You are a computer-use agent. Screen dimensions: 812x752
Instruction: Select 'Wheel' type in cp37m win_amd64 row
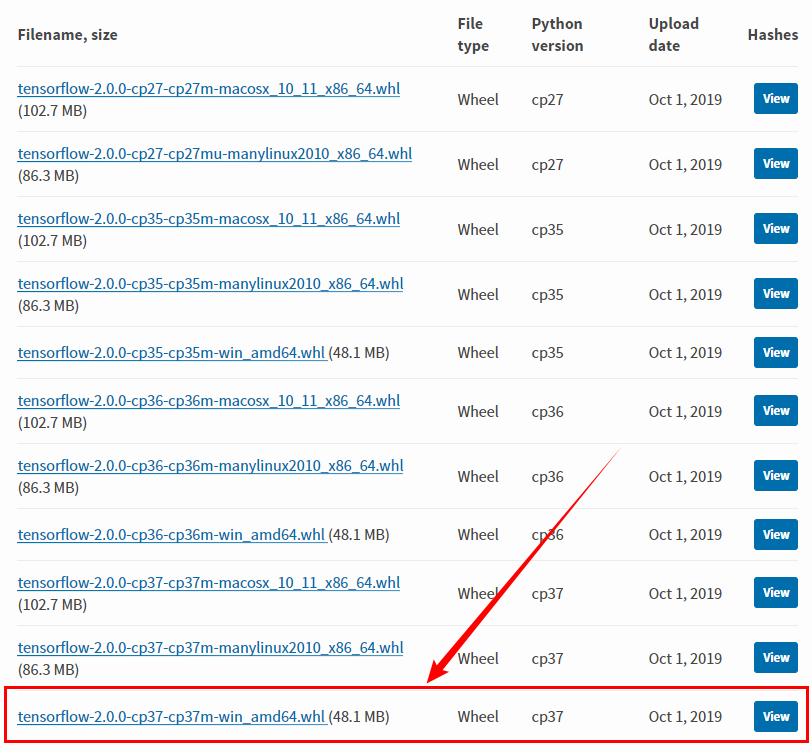point(478,717)
